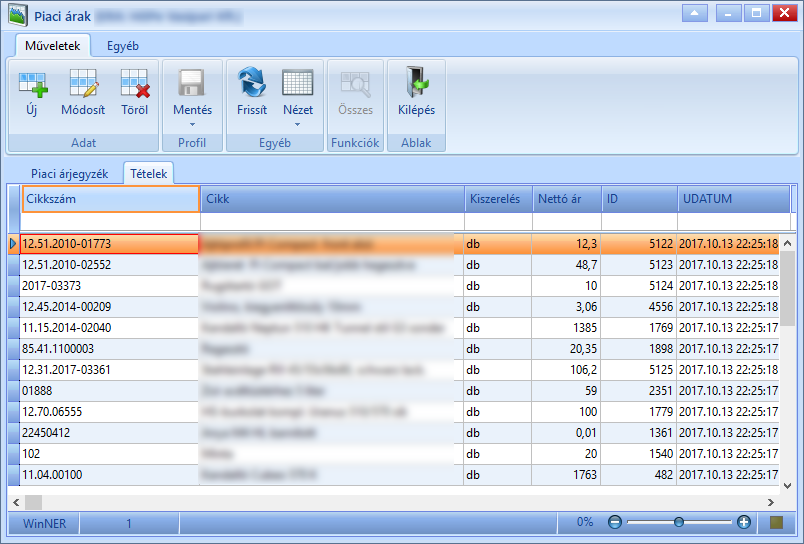Screen dimensions: 804x544
Task: Click the zoom out minus icon
Action: coord(615,522)
